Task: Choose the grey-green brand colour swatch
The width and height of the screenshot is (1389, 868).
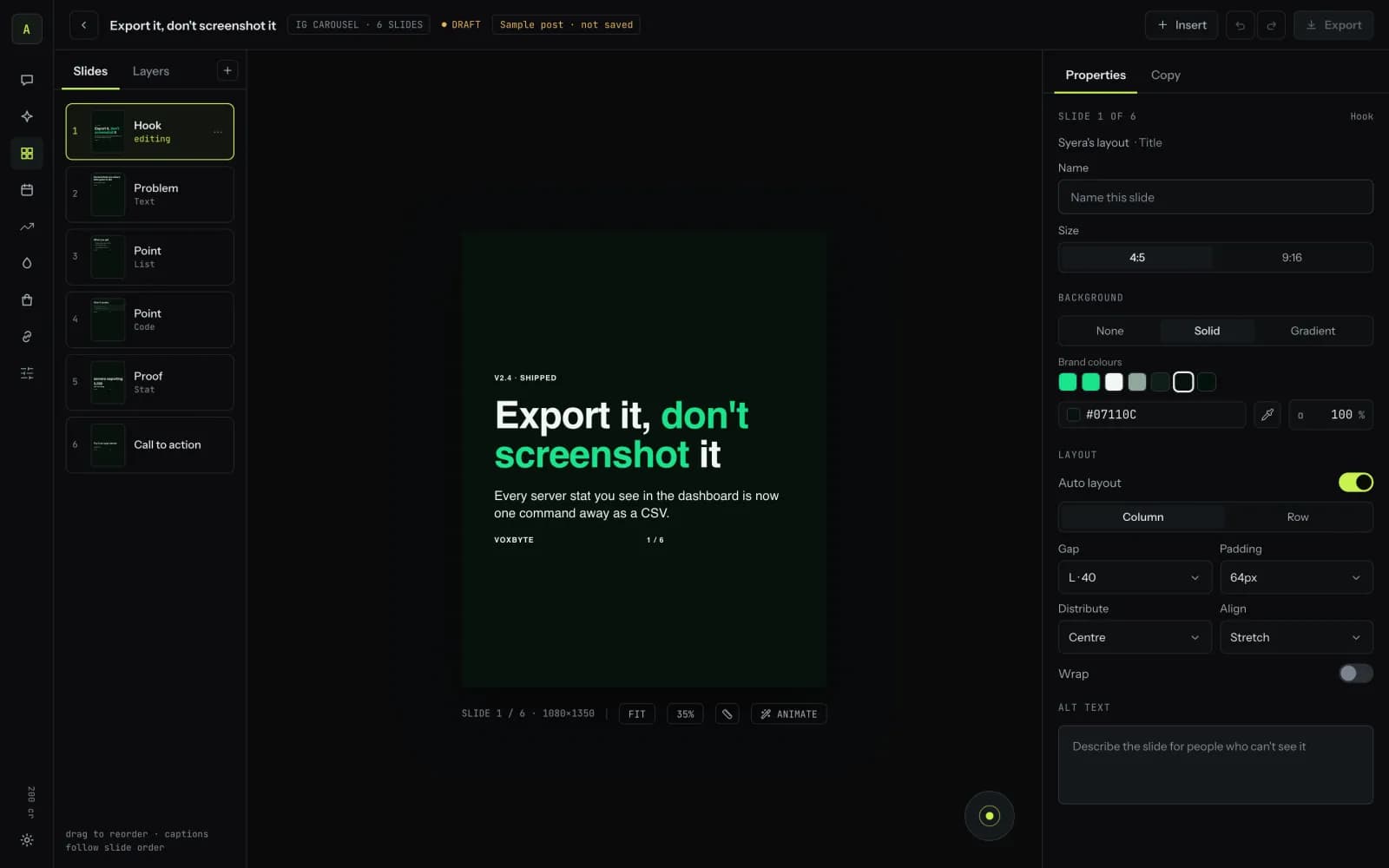Action: (1137, 382)
